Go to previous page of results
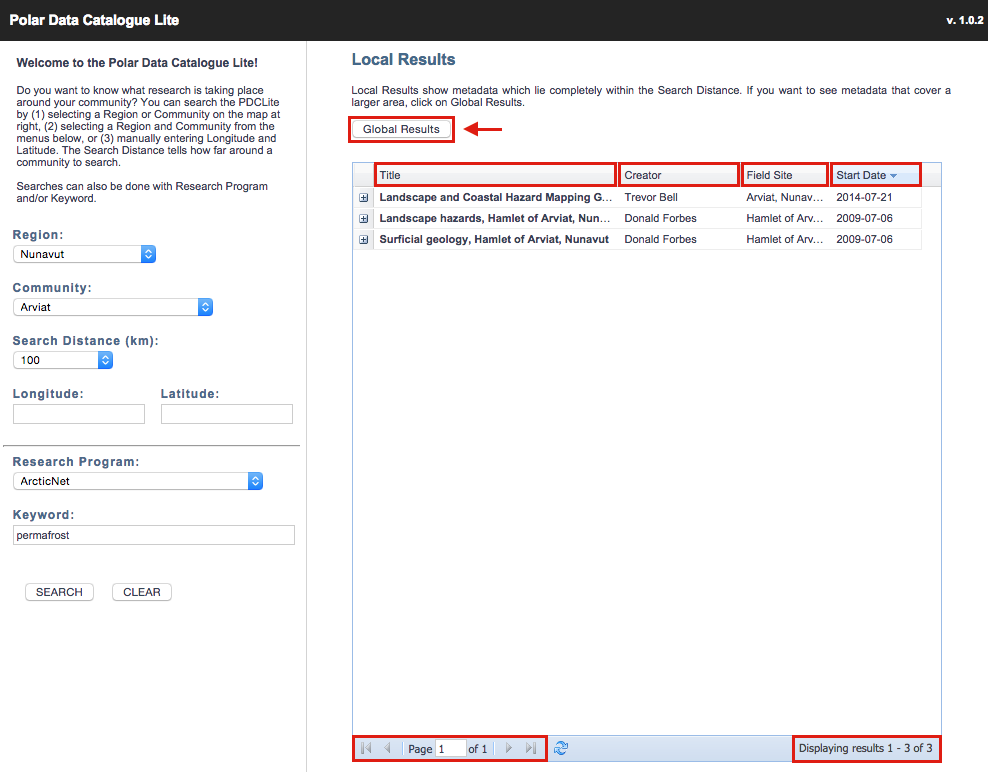This screenshot has height=772, width=988. coord(388,748)
